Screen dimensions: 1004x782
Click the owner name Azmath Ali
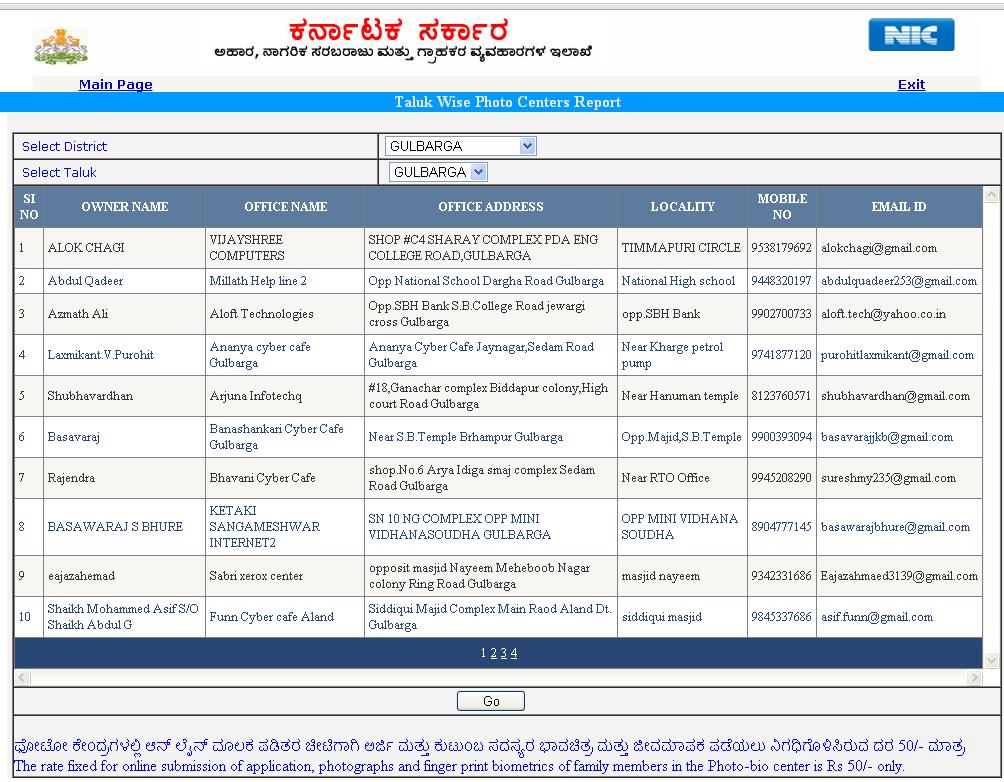click(77, 314)
